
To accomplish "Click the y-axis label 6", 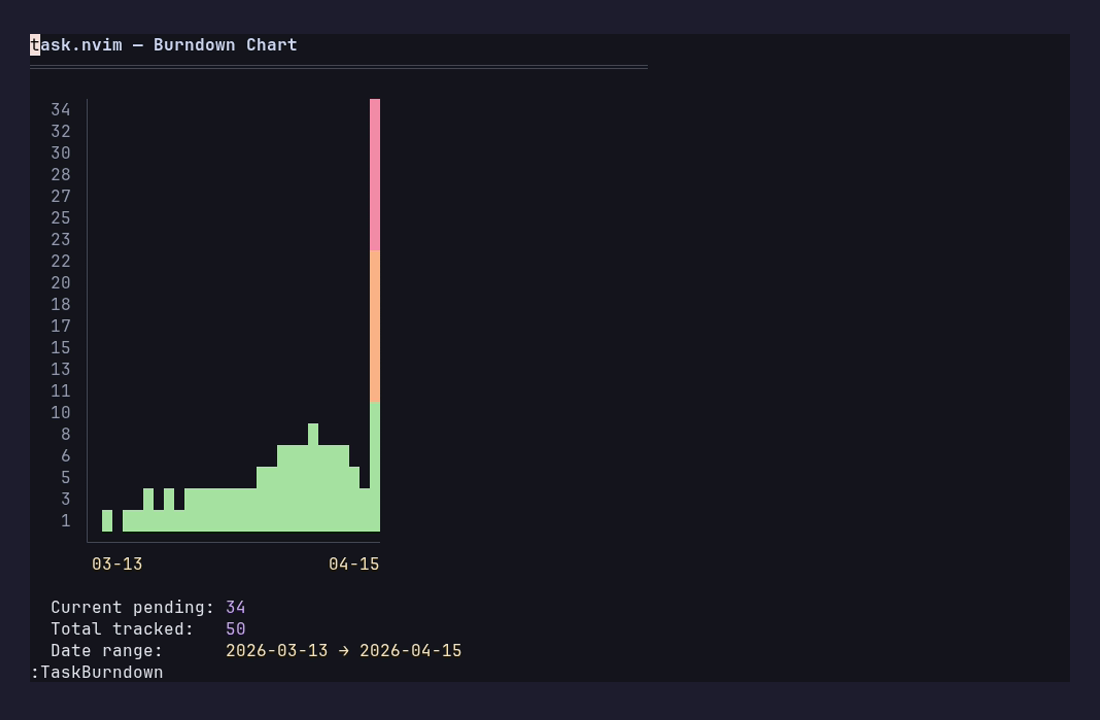I will tap(65, 456).
